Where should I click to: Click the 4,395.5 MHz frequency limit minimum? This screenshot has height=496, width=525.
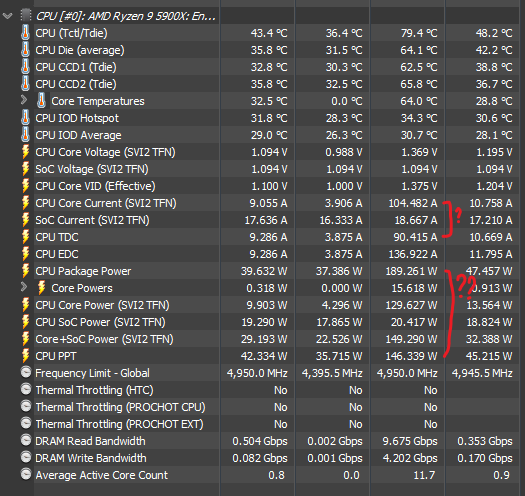click(x=332, y=373)
